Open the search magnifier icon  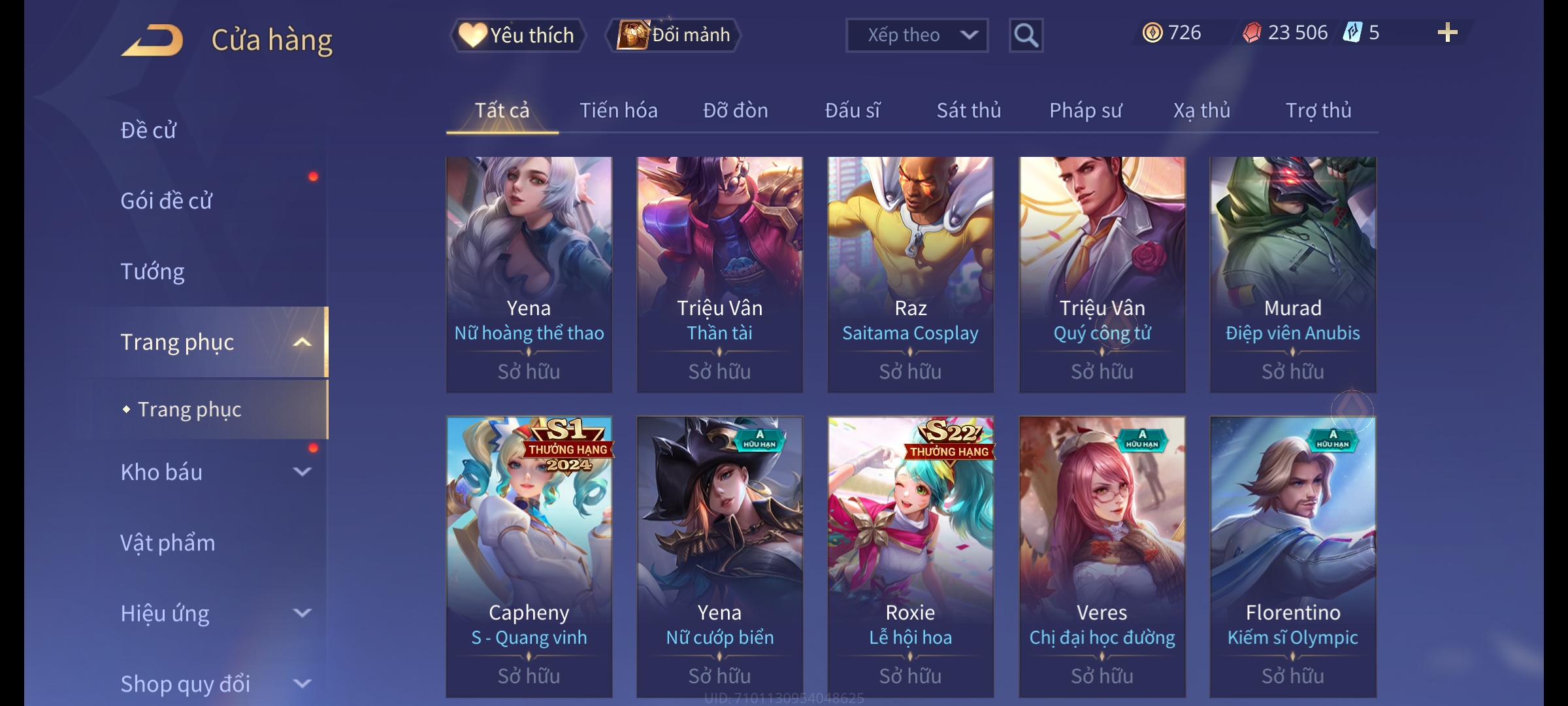click(x=1026, y=35)
